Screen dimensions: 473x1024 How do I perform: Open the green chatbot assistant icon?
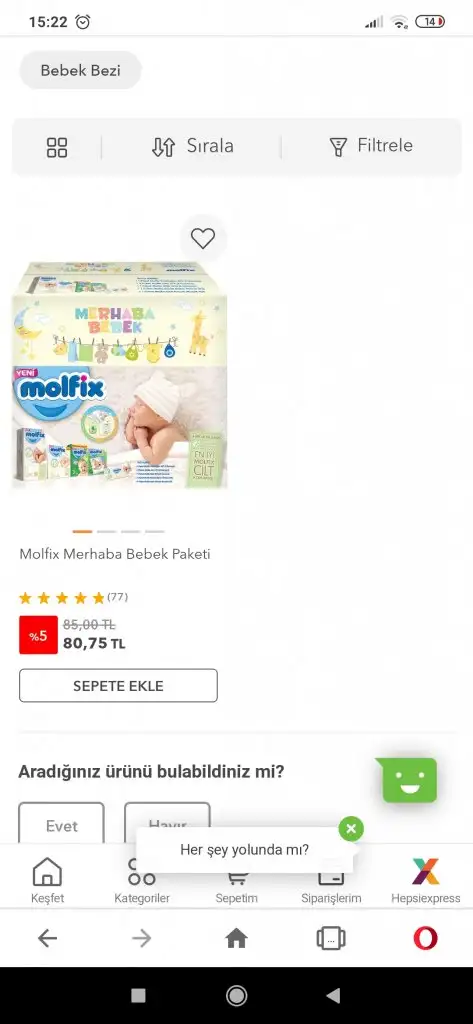[x=409, y=780]
